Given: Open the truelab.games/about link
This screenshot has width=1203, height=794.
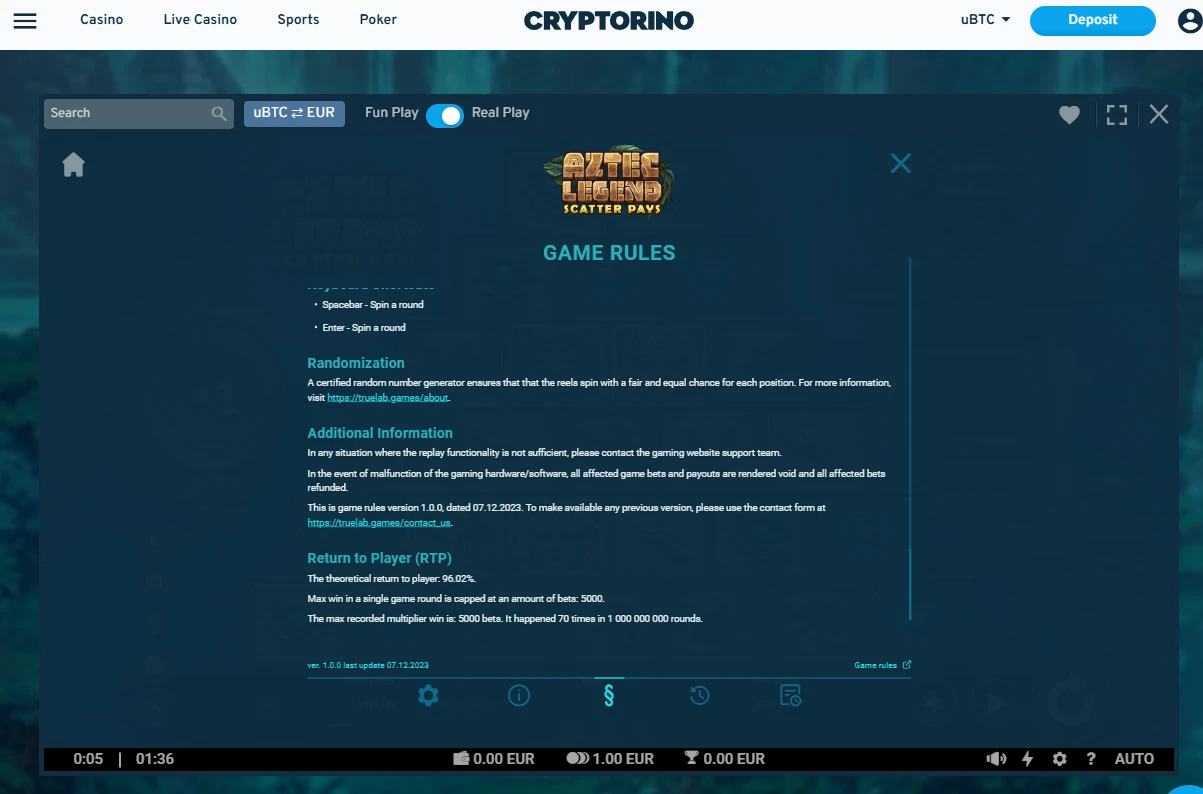Looking at the screenshot, I should pos(388,398).
